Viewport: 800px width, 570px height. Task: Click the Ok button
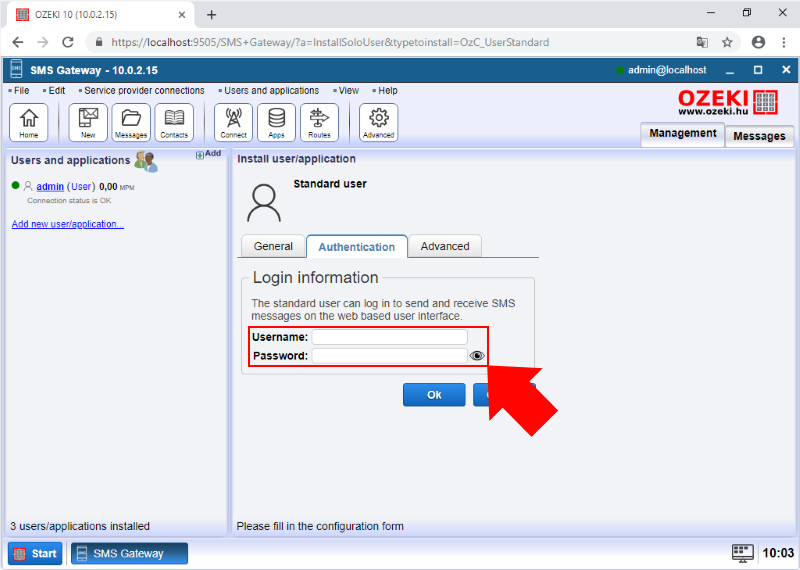pyautogui.click(x=434, y=394)
